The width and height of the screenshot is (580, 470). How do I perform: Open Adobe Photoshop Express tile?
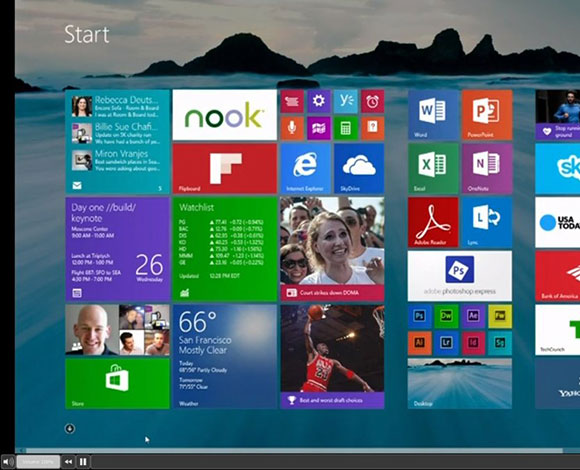(x=460, y=276)
